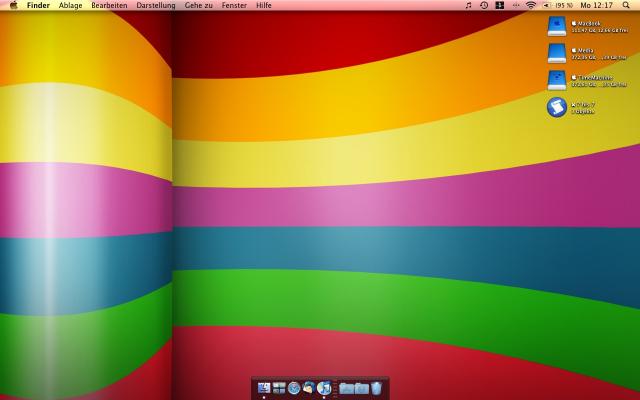Open Spaces from the Dock

(279, 388)
